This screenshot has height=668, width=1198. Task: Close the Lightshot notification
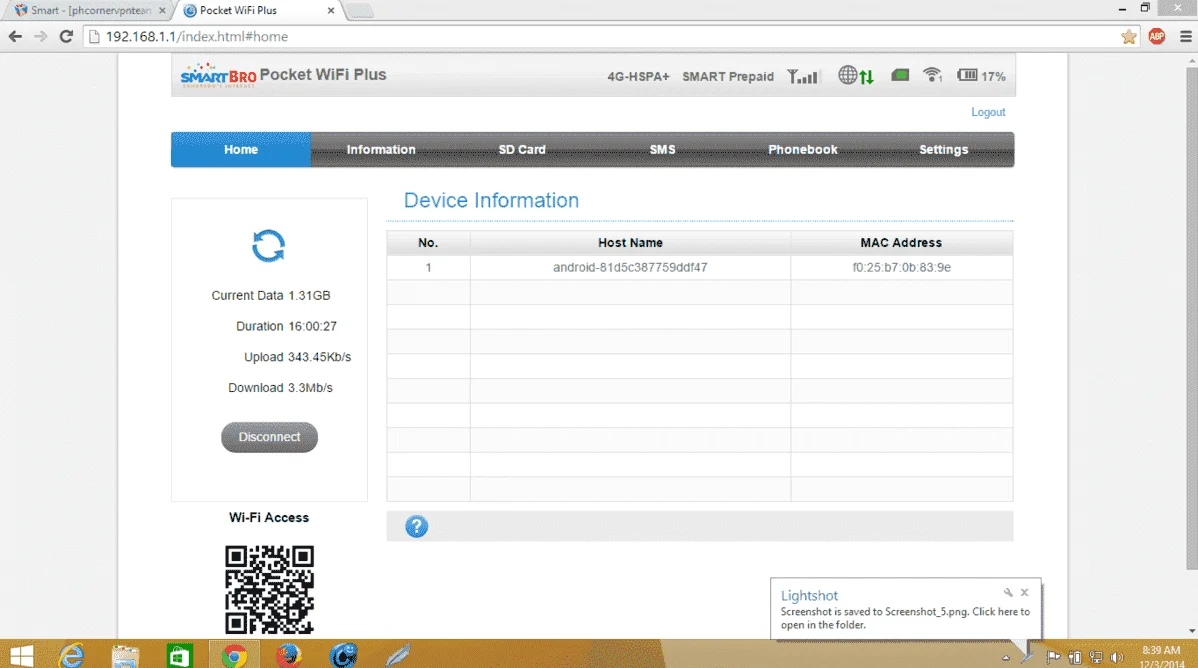pos(1025,592)
